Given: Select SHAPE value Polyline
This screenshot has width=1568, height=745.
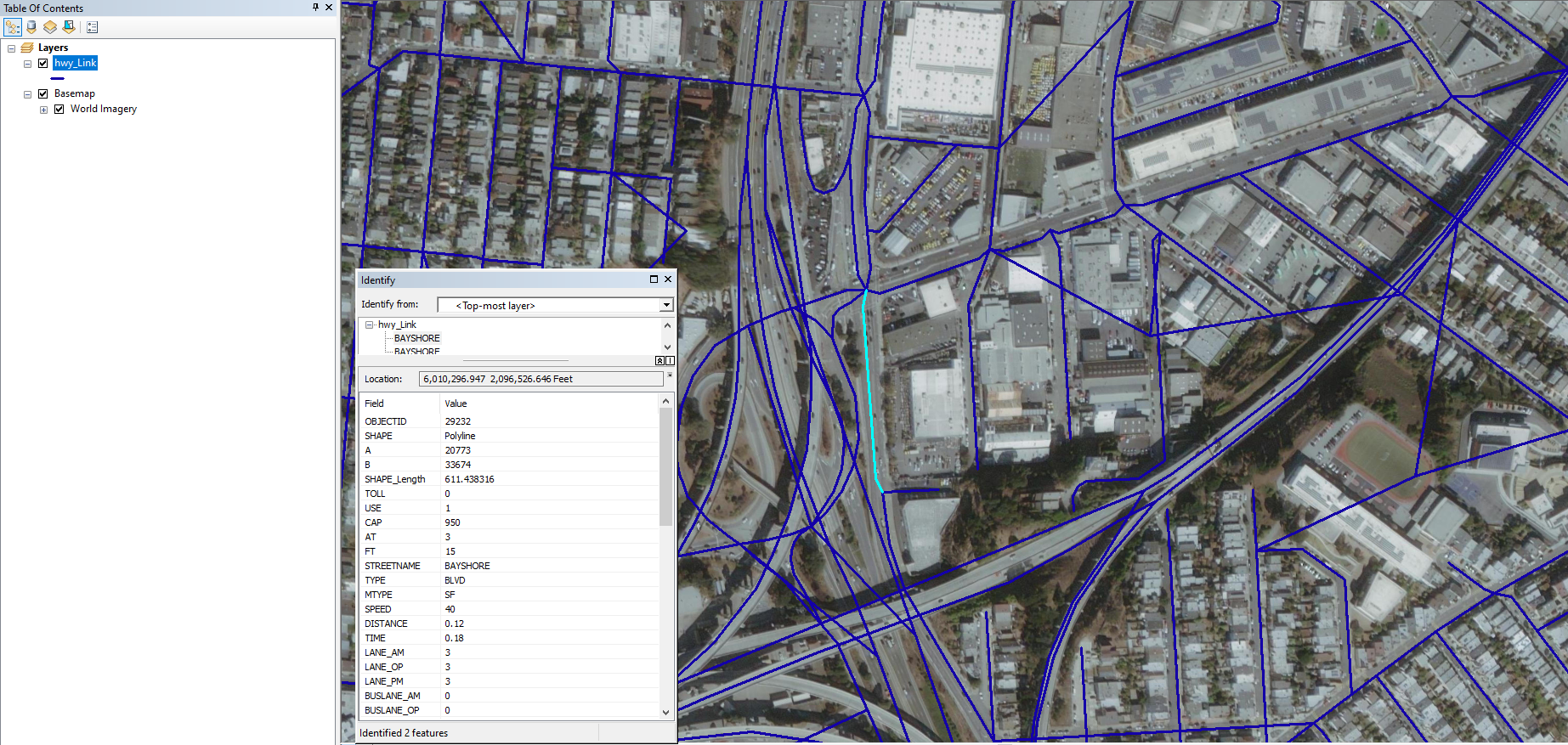Looking at the screenshot, I should point(460,436).
